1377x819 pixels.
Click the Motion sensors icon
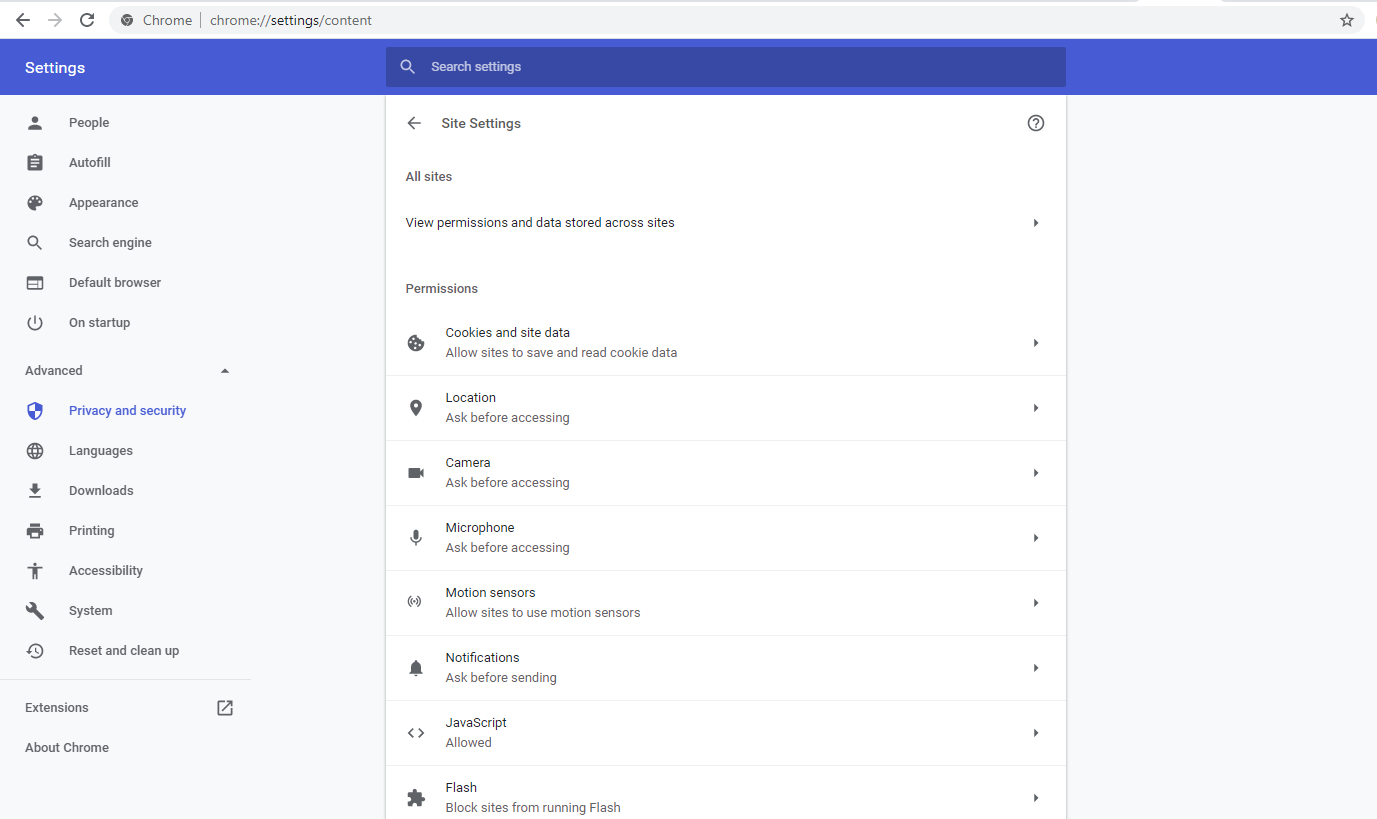click(x=414, y=603)
